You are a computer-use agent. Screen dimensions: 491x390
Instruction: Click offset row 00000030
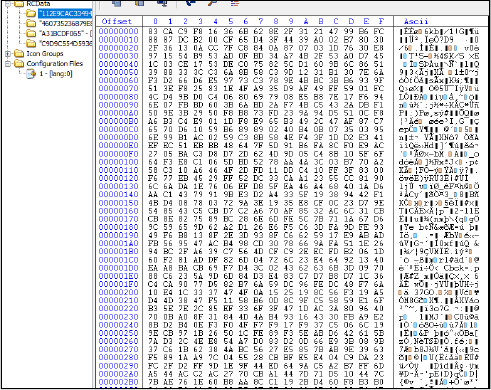click(118, 56)
